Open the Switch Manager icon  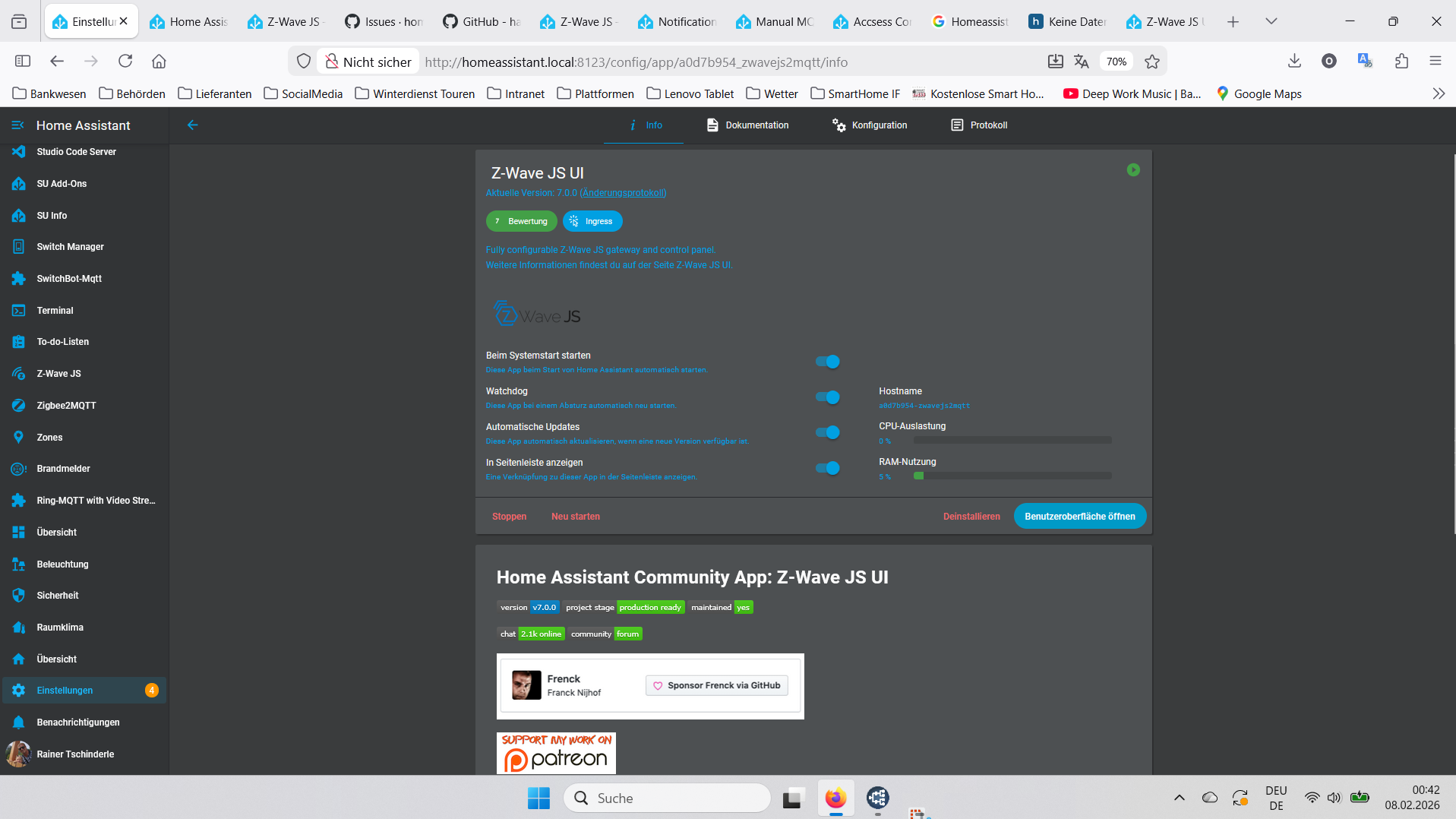click(19, 247)
